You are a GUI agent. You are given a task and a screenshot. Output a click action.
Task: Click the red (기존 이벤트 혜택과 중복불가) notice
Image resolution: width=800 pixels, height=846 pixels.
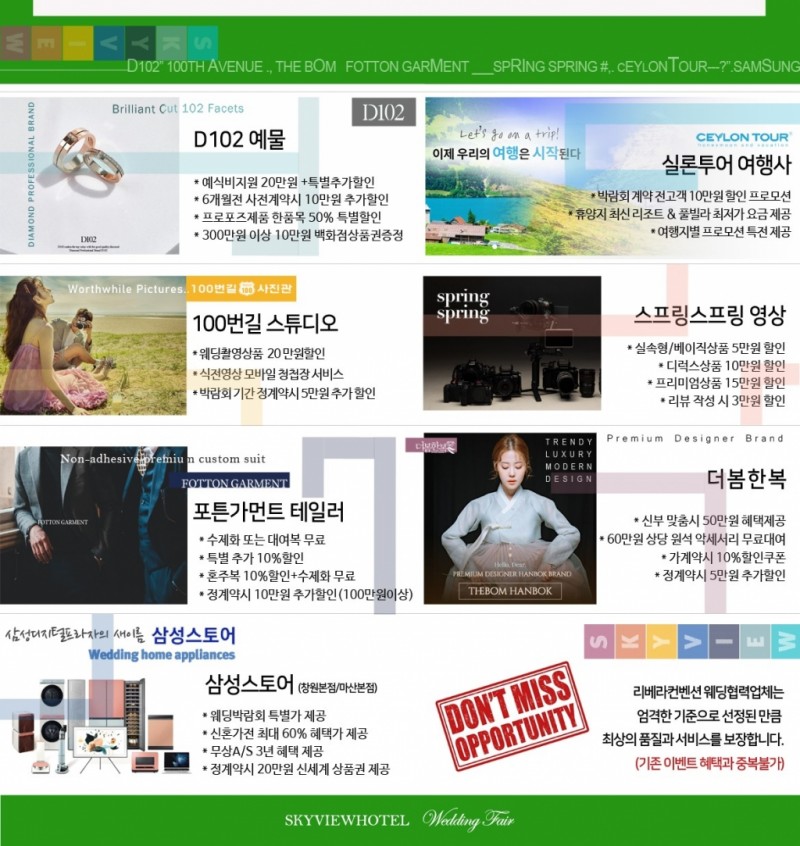click(x=710, y=763)
